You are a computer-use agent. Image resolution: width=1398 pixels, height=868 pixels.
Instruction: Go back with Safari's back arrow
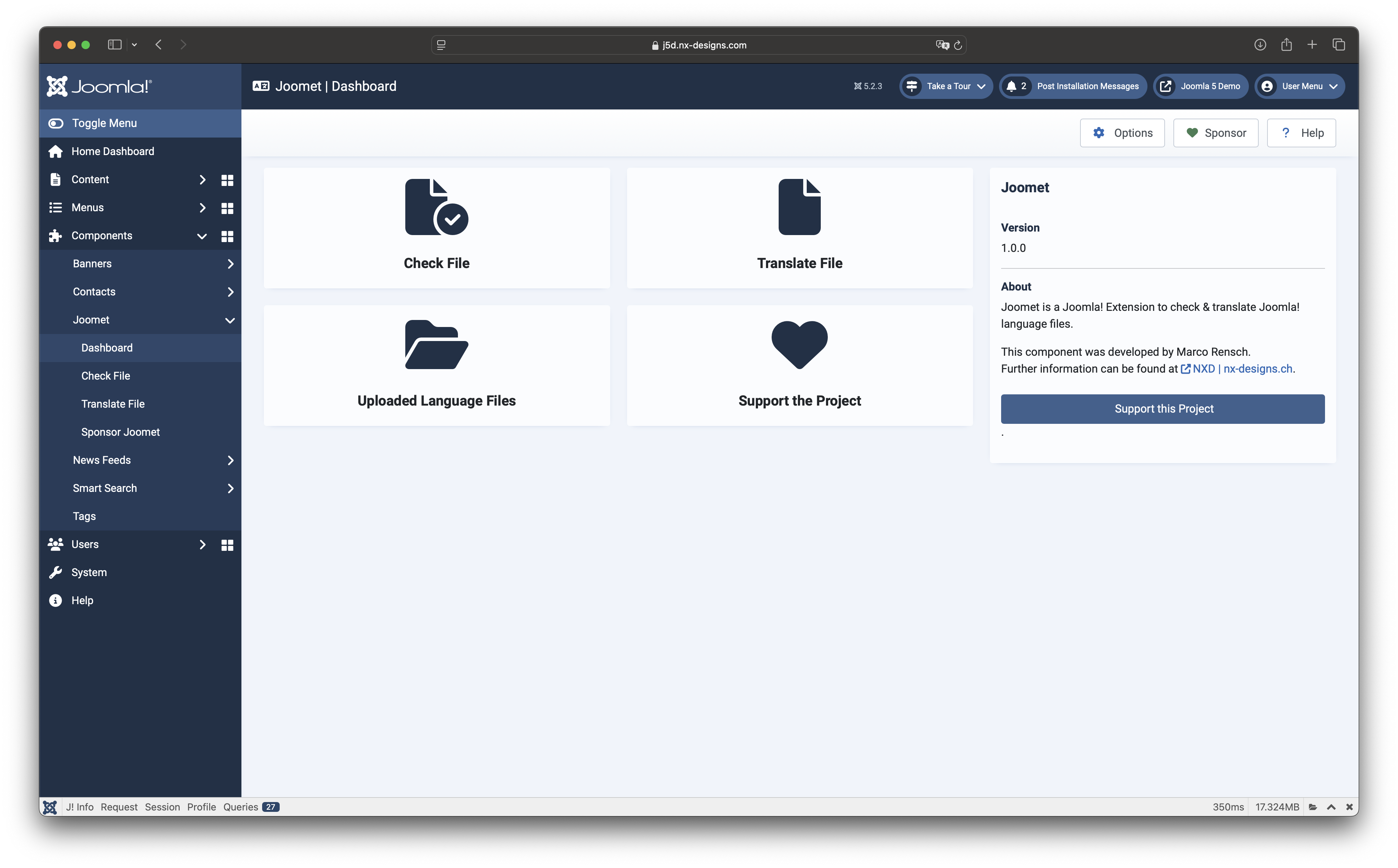coord(159,45)
